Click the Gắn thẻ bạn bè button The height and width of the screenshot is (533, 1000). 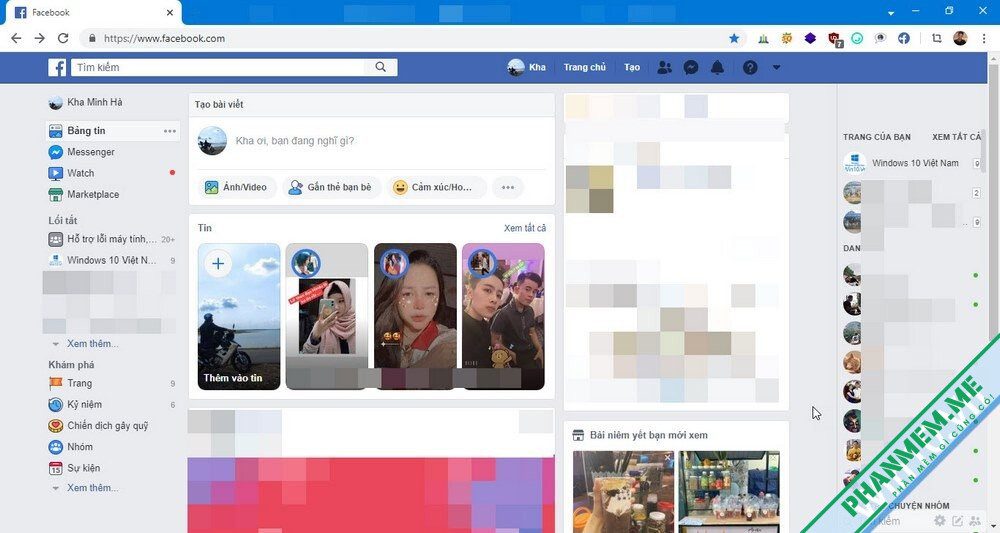(x=330, y=187)
